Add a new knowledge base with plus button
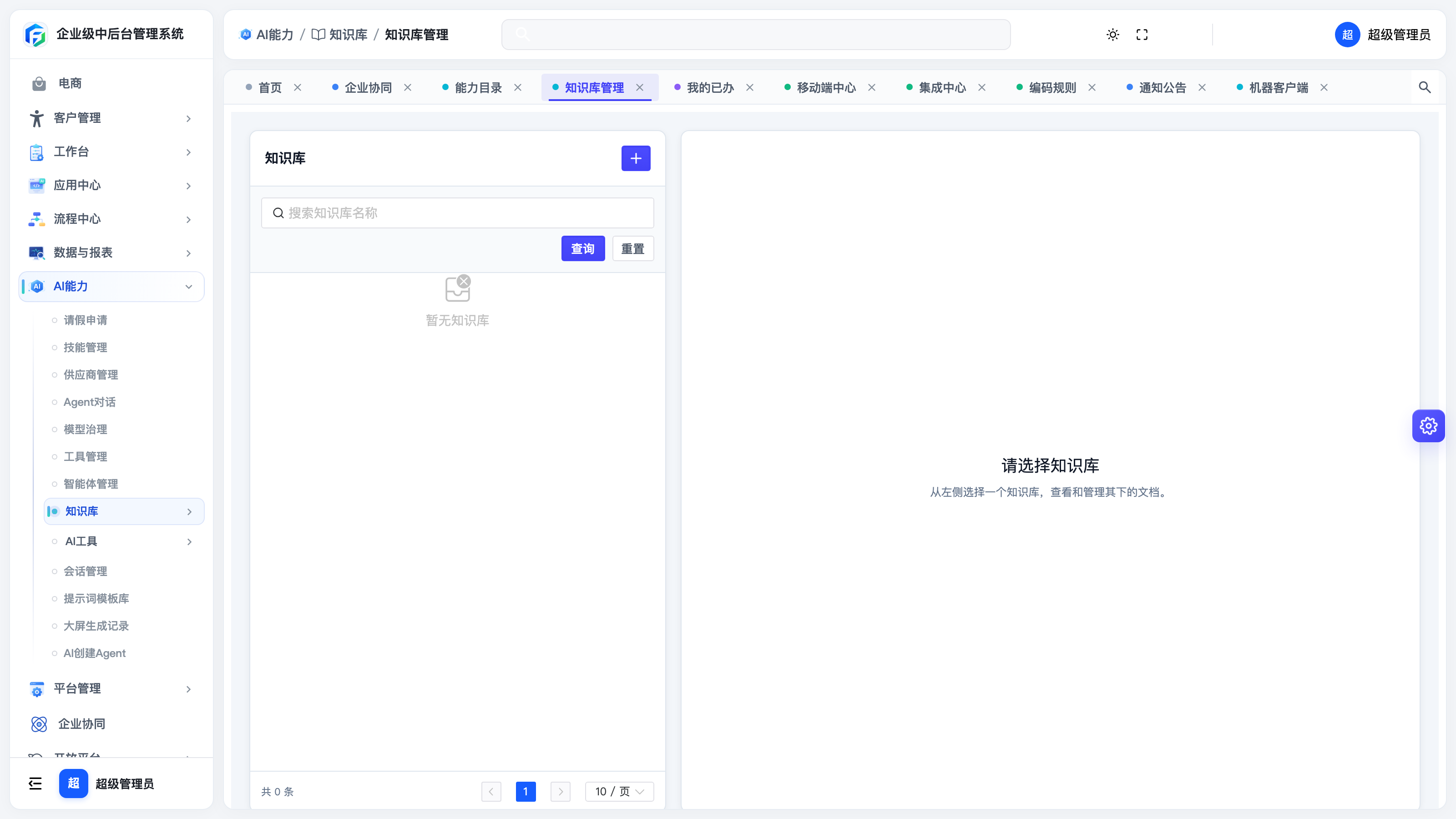Viewport: 1456px width, 819px height. [x=636, y=158]
